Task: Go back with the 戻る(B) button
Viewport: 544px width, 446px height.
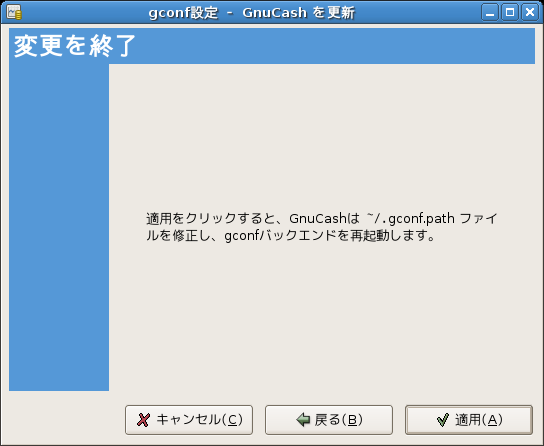Action: pyautogui.click(x=329, y=420)
